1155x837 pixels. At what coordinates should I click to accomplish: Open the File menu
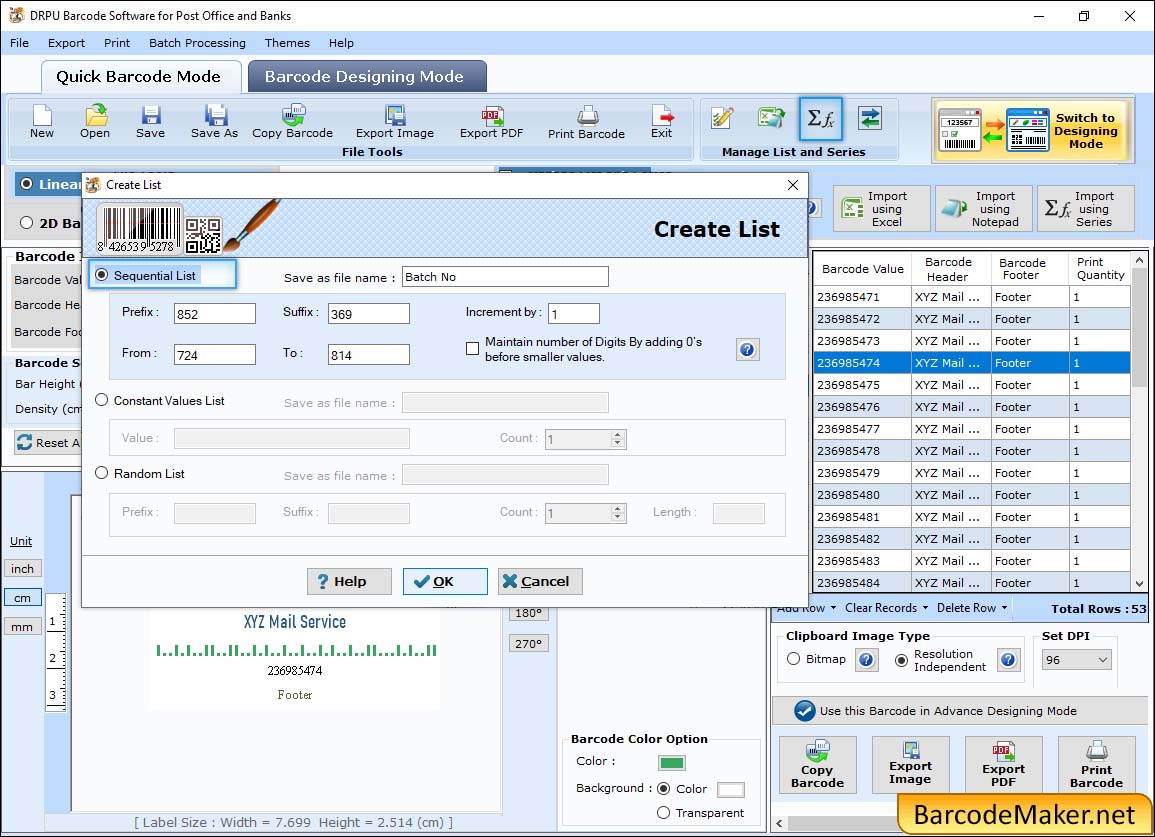click(19, 43)
